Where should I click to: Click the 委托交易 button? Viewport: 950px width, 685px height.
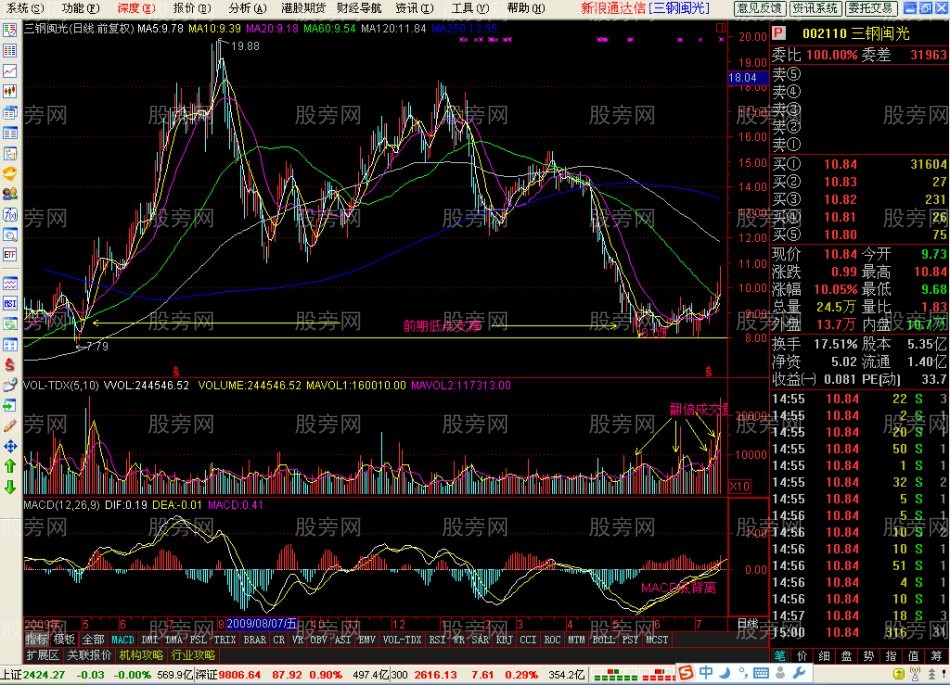pos(871,8)
